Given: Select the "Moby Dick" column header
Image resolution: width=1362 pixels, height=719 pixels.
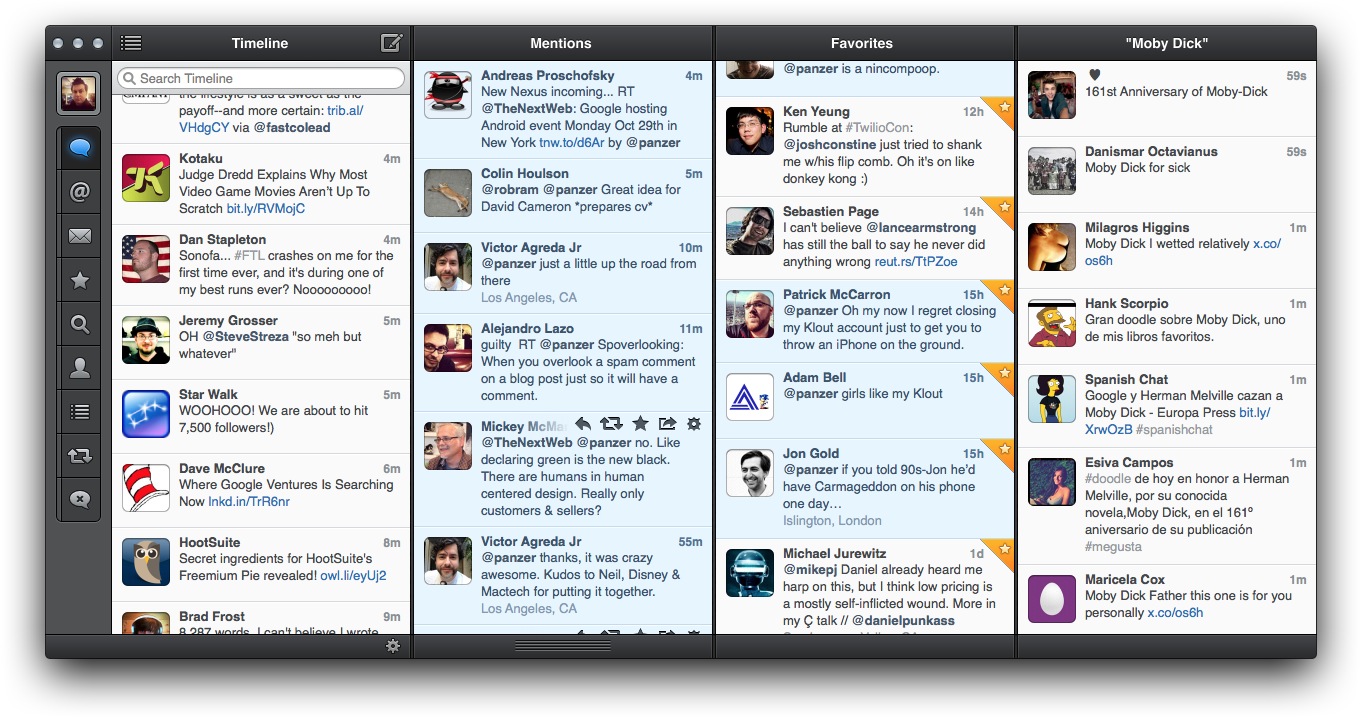Looking at the screenshot, I should pos(1167,43).
